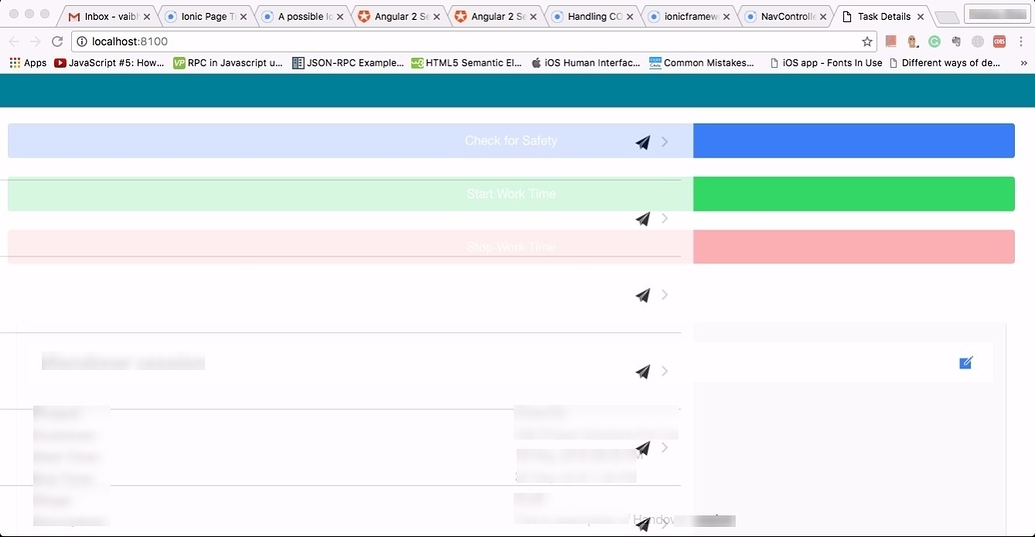1035x537 pixels.
Task: Open the JSON-RPC Example bookmark
Action: [x=348, y=63]
